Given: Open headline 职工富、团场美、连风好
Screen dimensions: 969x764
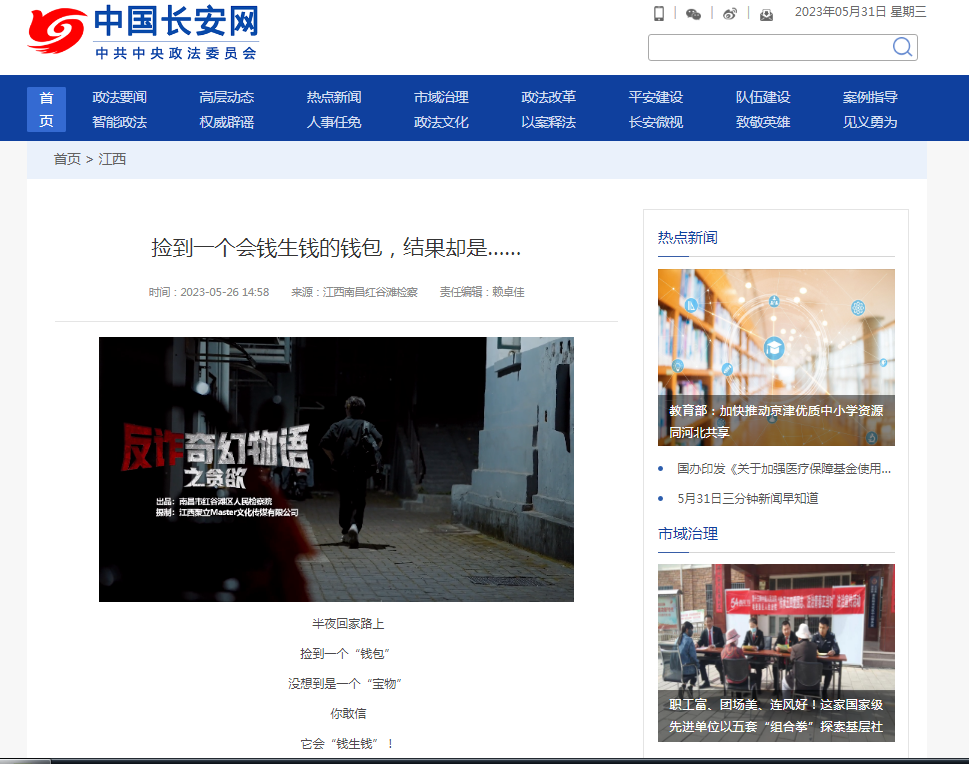Looking at the screenshot, I should tap(776, 716).
